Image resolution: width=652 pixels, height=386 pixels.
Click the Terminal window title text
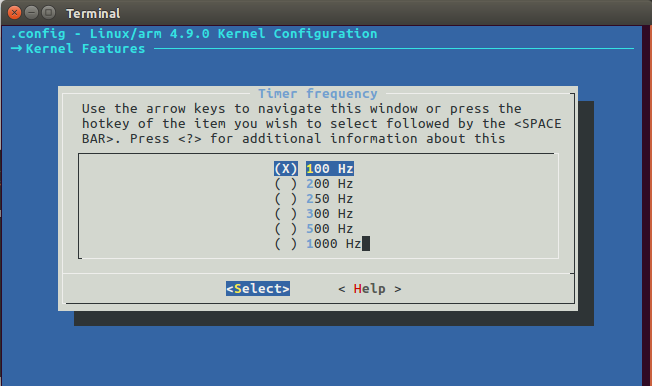pos(93,13)
